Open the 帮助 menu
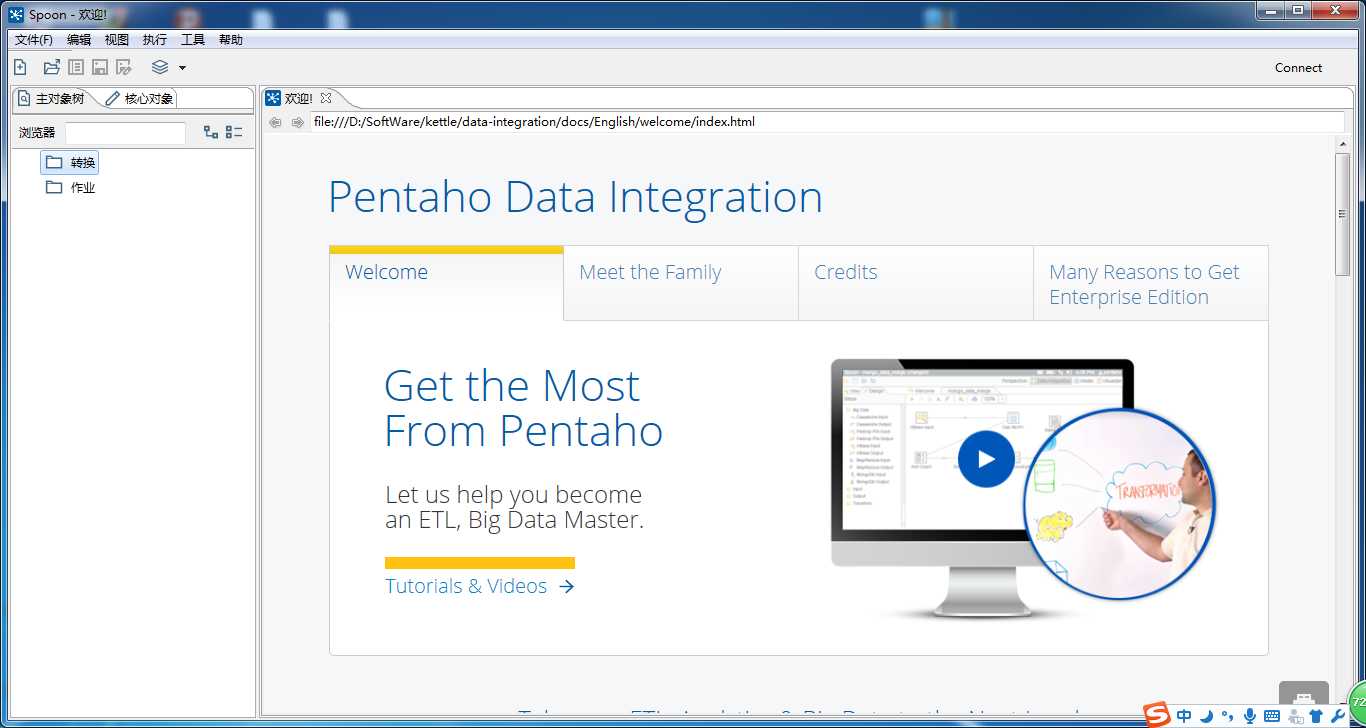Image resolution: width=1366 pixels, height=728 pixels. pyautogui.click(x=231, y=40)
